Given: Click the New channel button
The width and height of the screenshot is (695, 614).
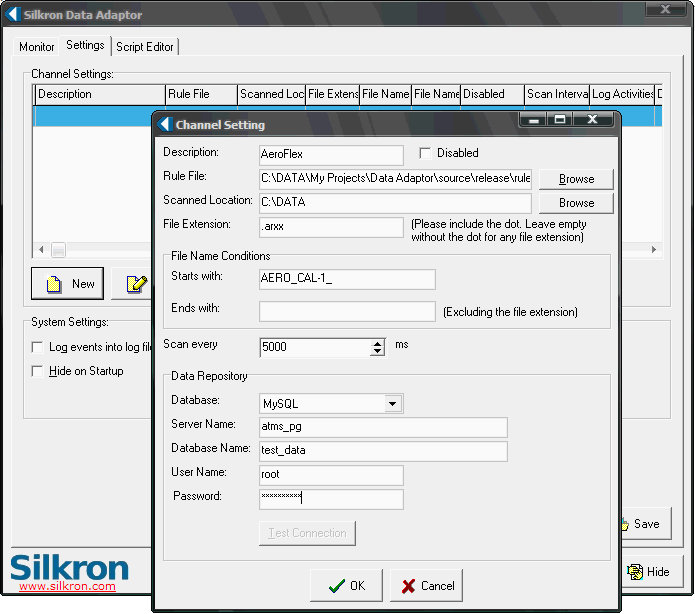Looking at the screenshot, I should click(x=67, y=283).
